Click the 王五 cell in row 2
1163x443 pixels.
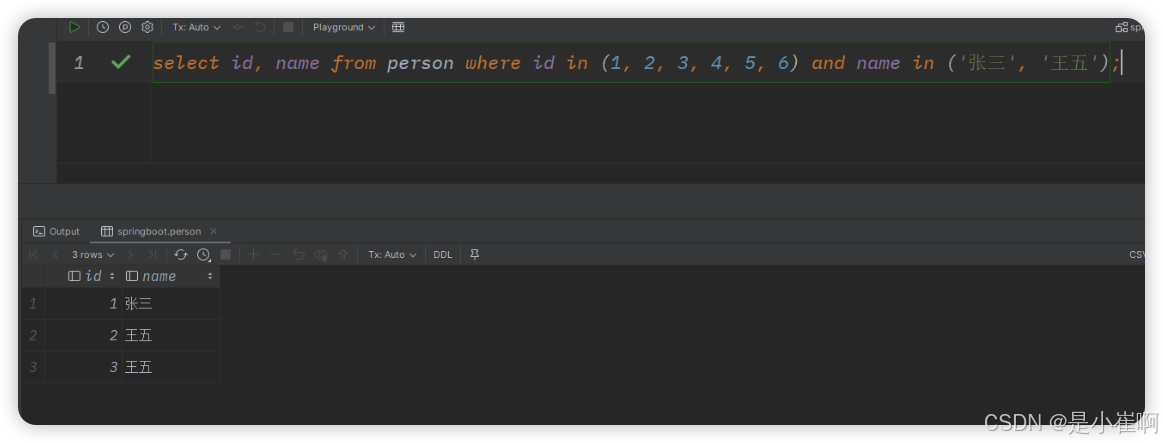(171, 335)
